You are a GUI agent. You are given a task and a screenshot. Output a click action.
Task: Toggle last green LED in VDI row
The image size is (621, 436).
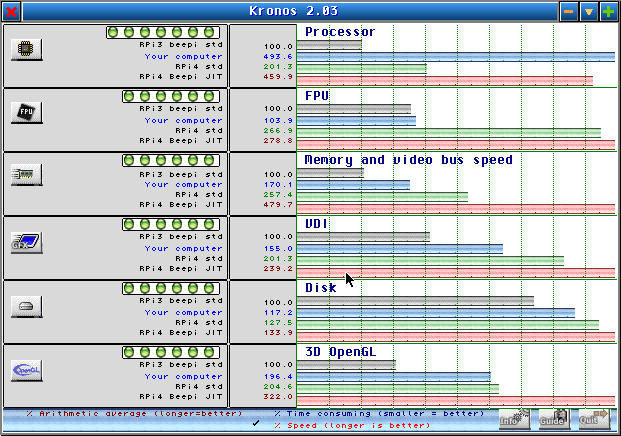pyautogui.click(x=209, y=224)
